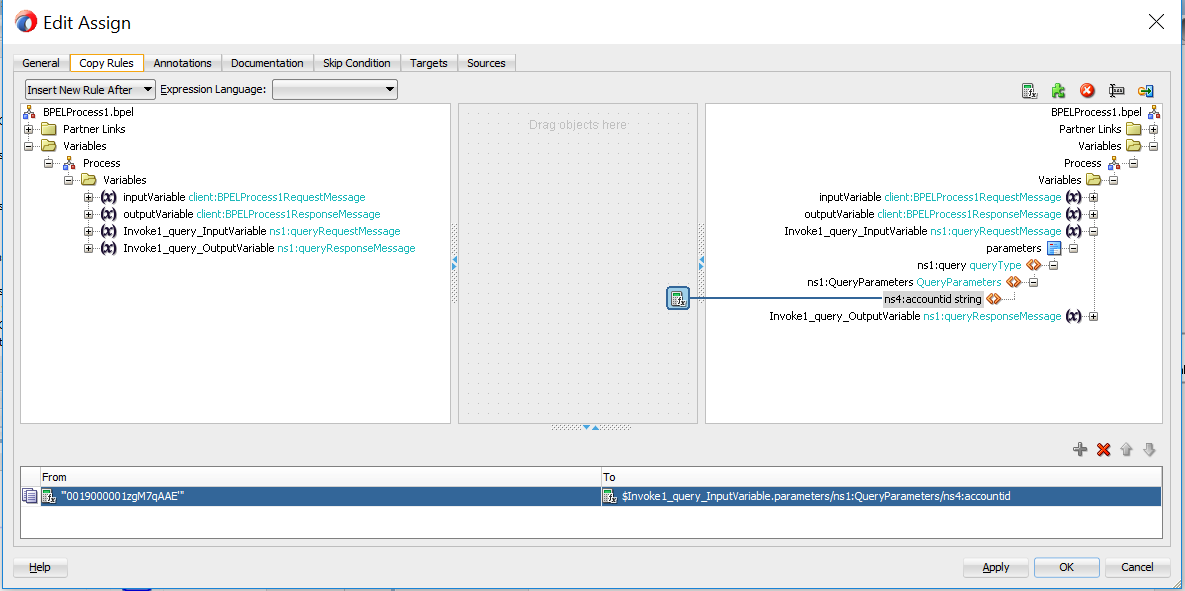This screenshot has height=591, width=1185.
Task: Click the green plugin transformation icon
Action: point(1059,89)
